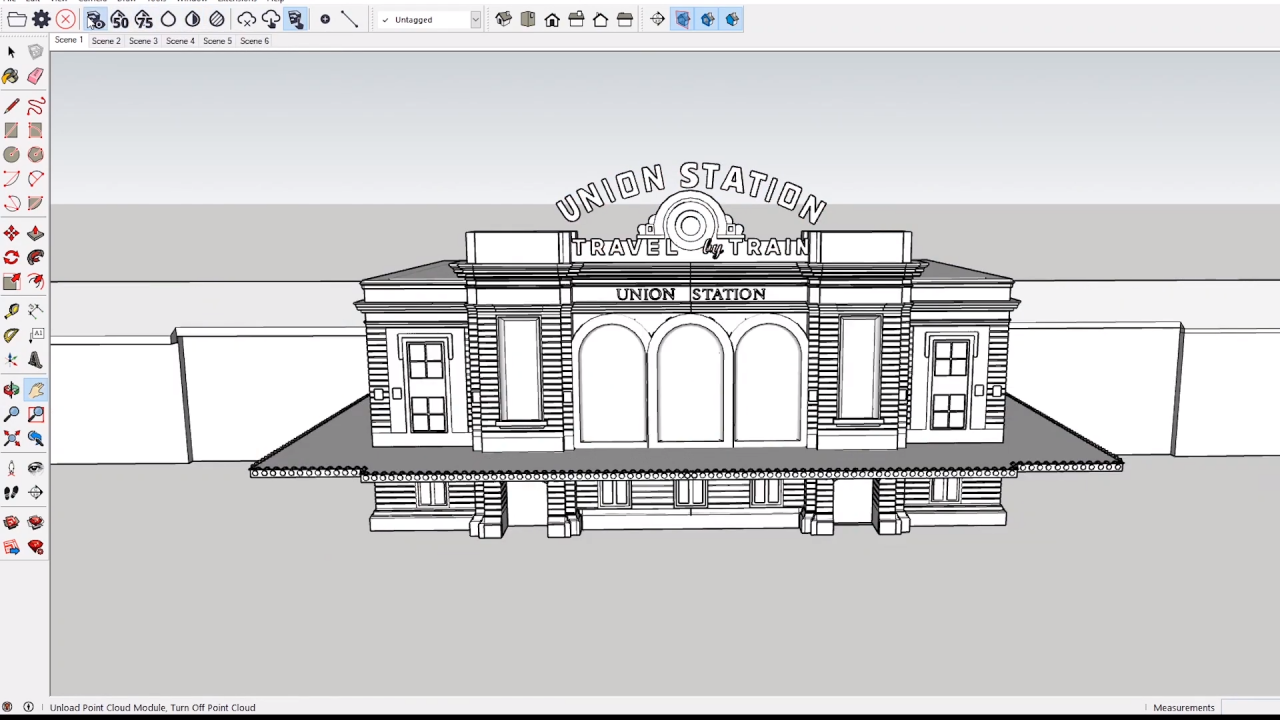Screen dimensions: 1280x720
Task: Choose the Offset tool
Action: click(35, 281)
